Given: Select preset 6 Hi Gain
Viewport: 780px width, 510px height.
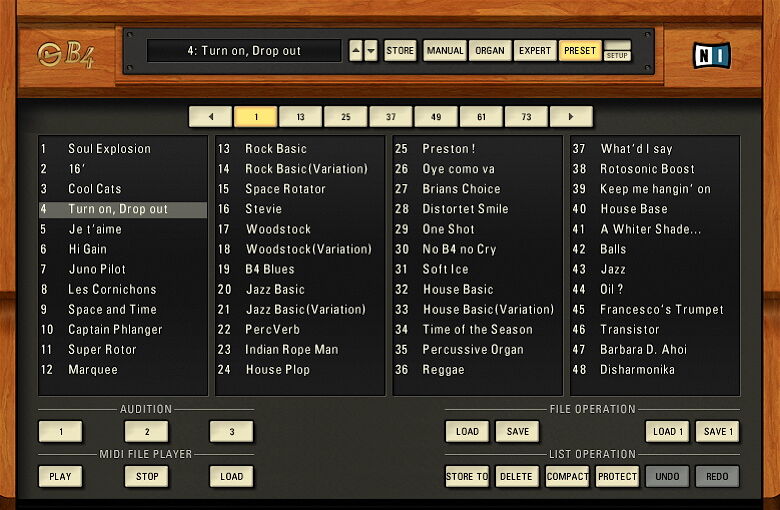Looking at the screenshot, I should coord(123,249).
